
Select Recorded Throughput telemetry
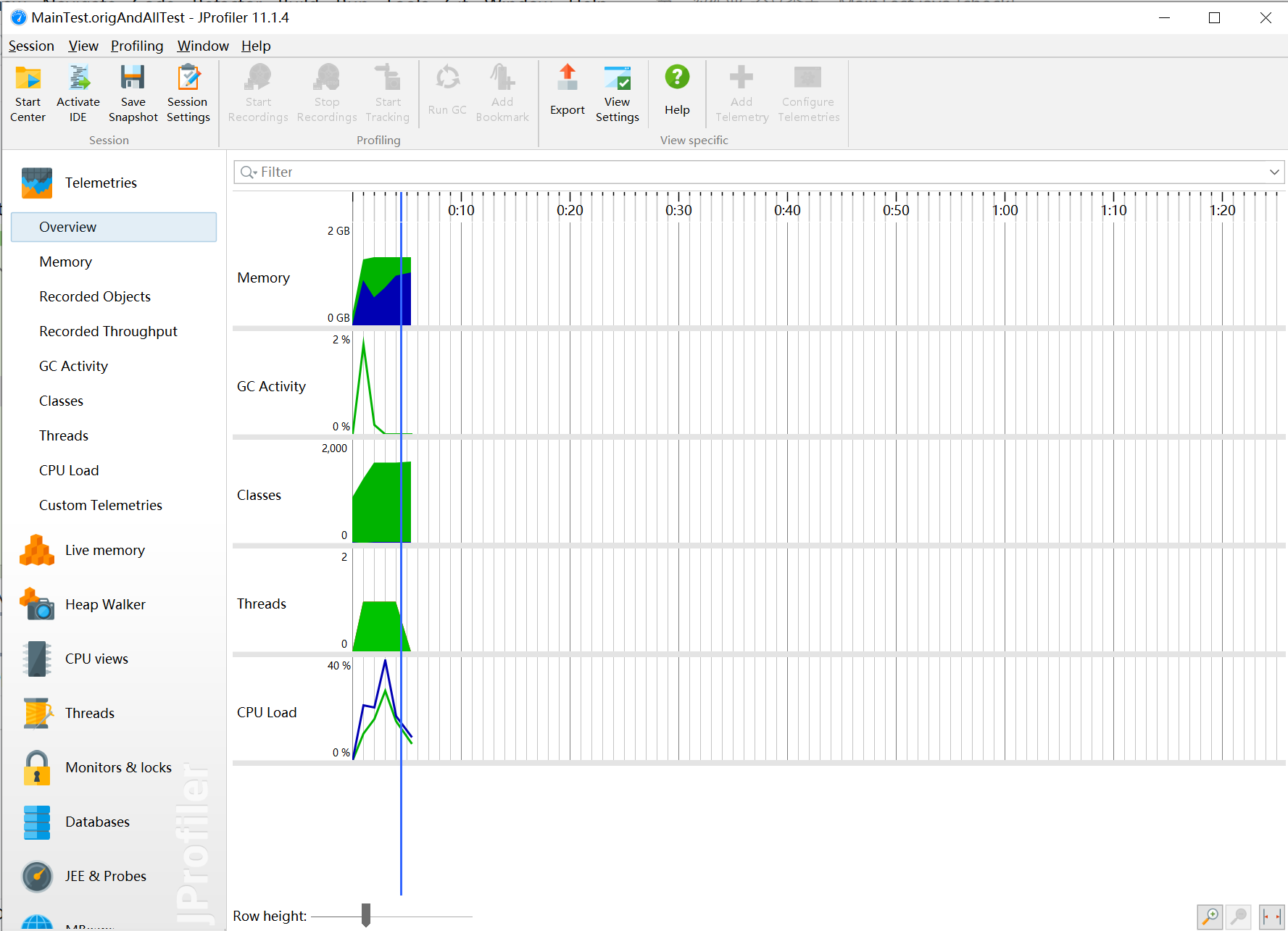[108, 331]
